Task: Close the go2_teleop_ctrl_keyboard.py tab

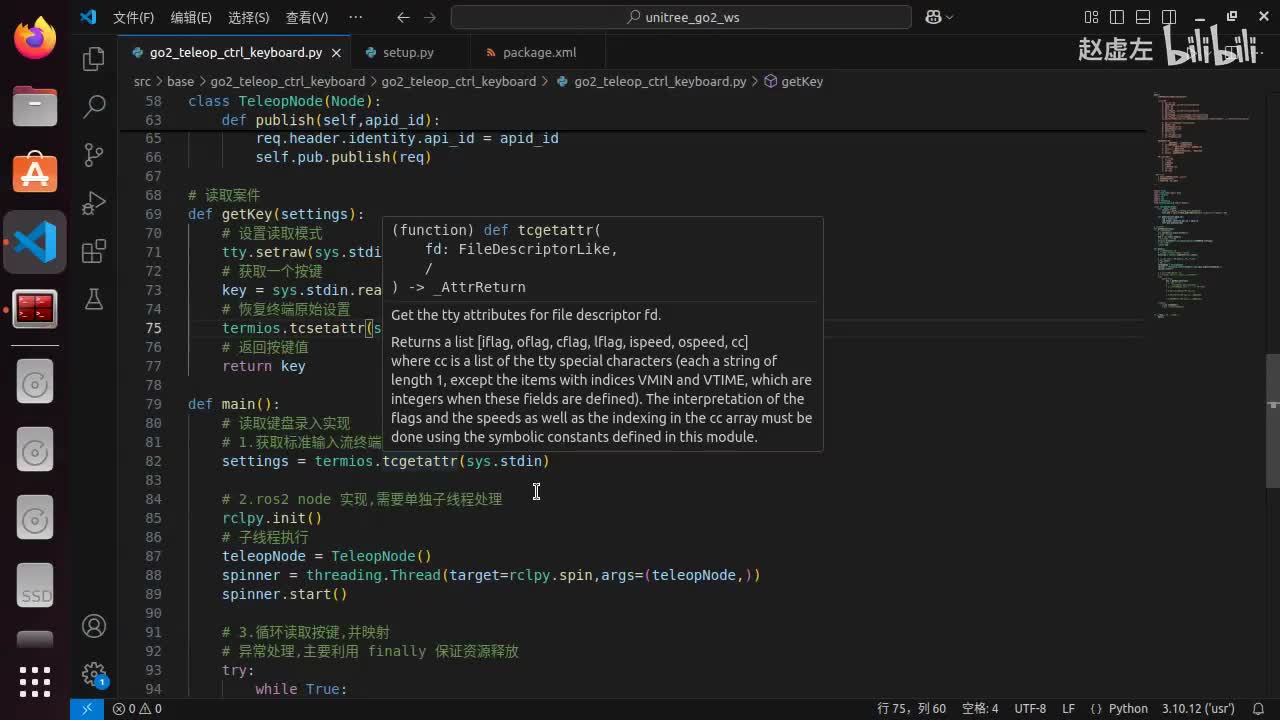Action: 336,52
